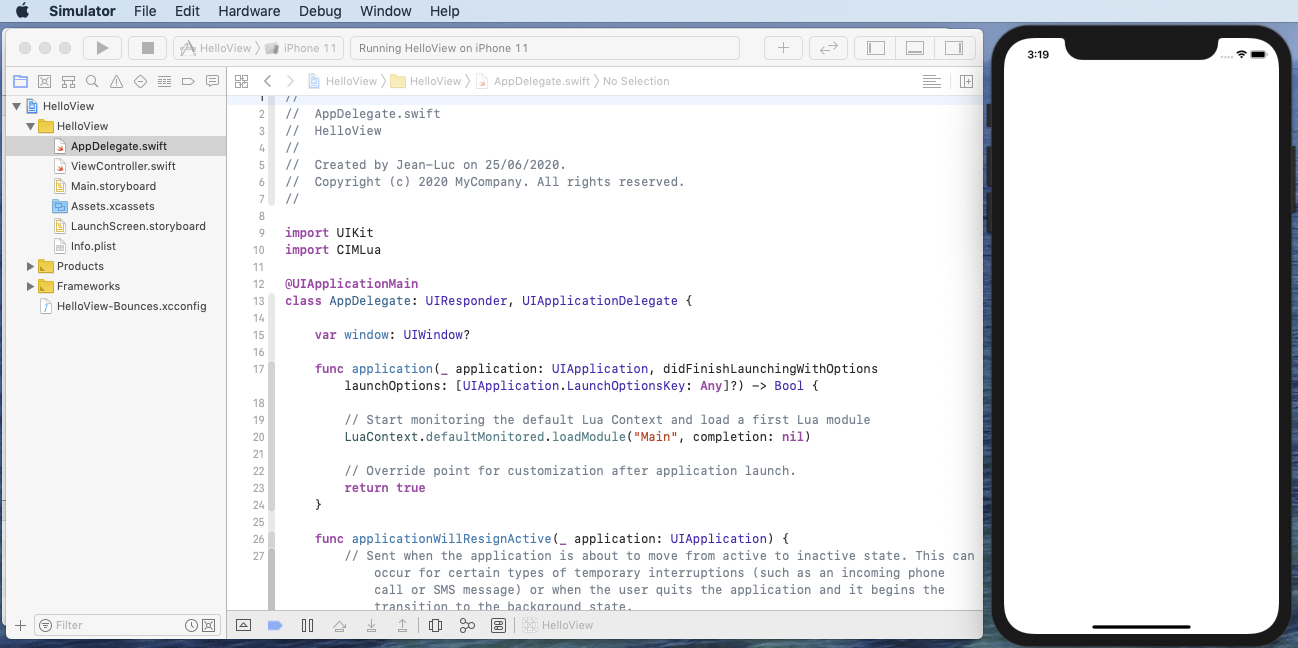The height and width of the screenshot is (648, 1298).
Task: Toggle breakpoints activation
Action: click(x=275, y=625)
